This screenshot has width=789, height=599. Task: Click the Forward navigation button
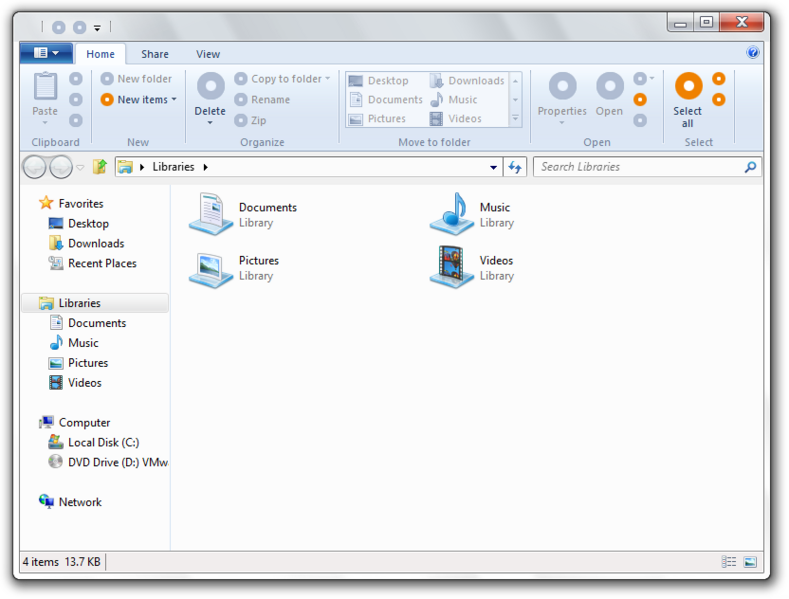(61, 167)
